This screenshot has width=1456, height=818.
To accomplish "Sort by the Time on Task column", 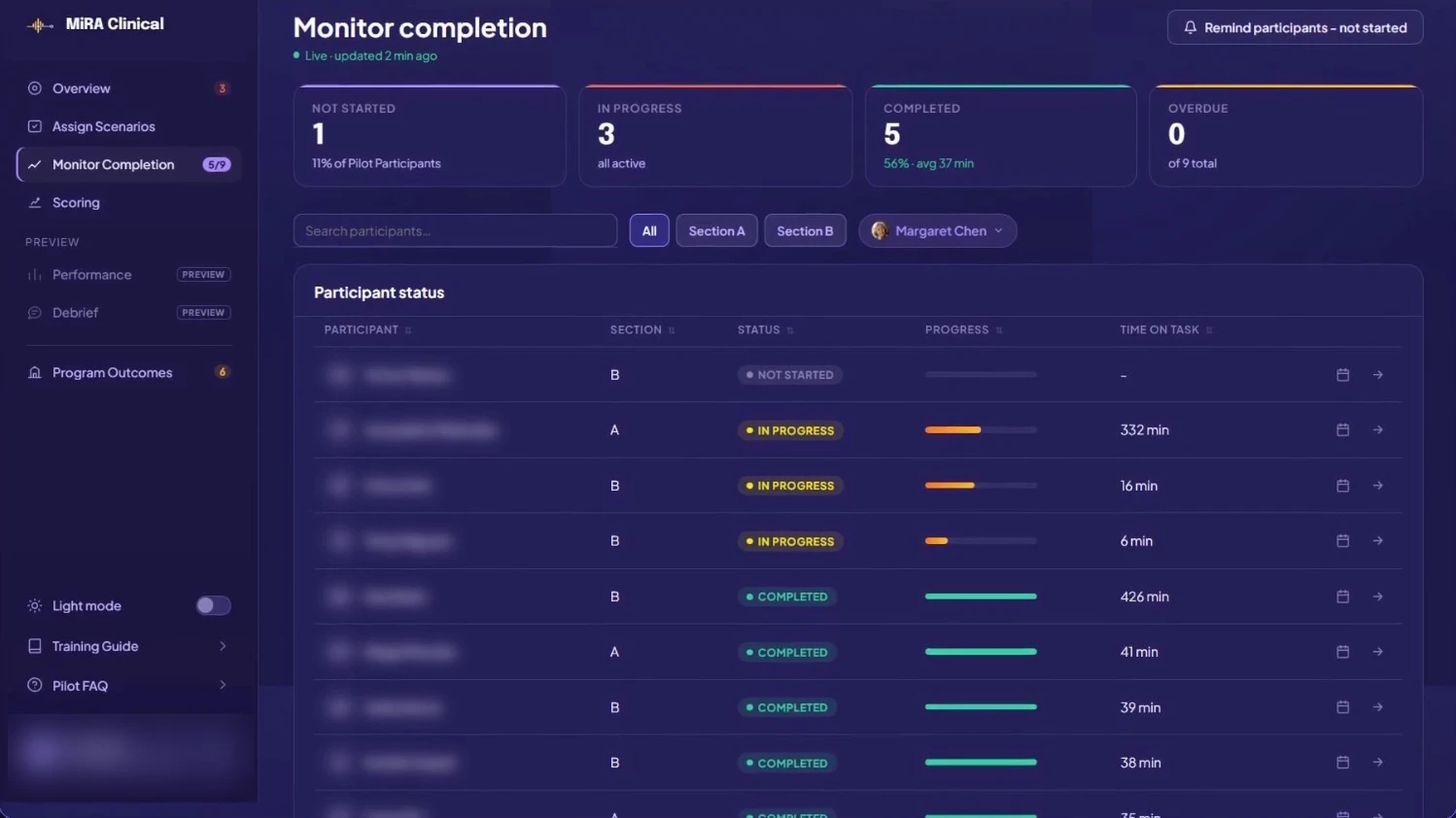I will (x=1165, y=329).
